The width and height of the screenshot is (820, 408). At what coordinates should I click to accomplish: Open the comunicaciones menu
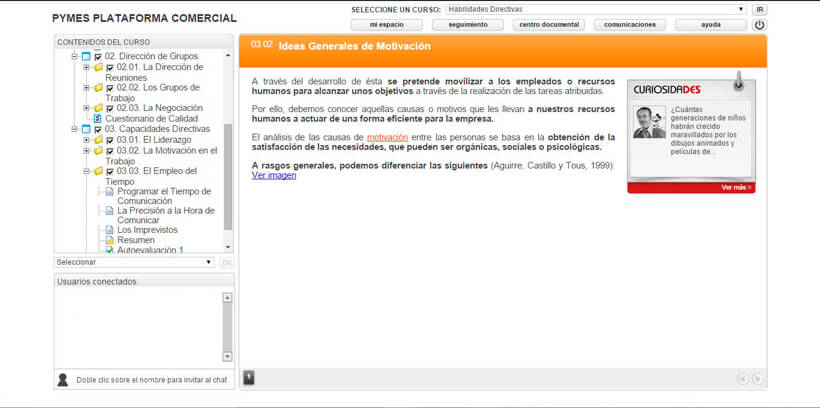point(630,25)
